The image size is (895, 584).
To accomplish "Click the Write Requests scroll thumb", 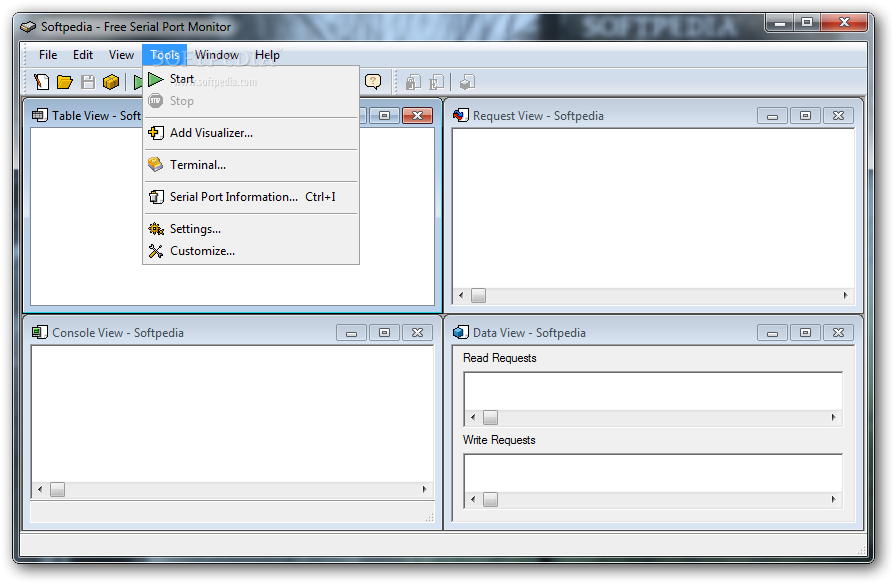I will coord(490,500).
